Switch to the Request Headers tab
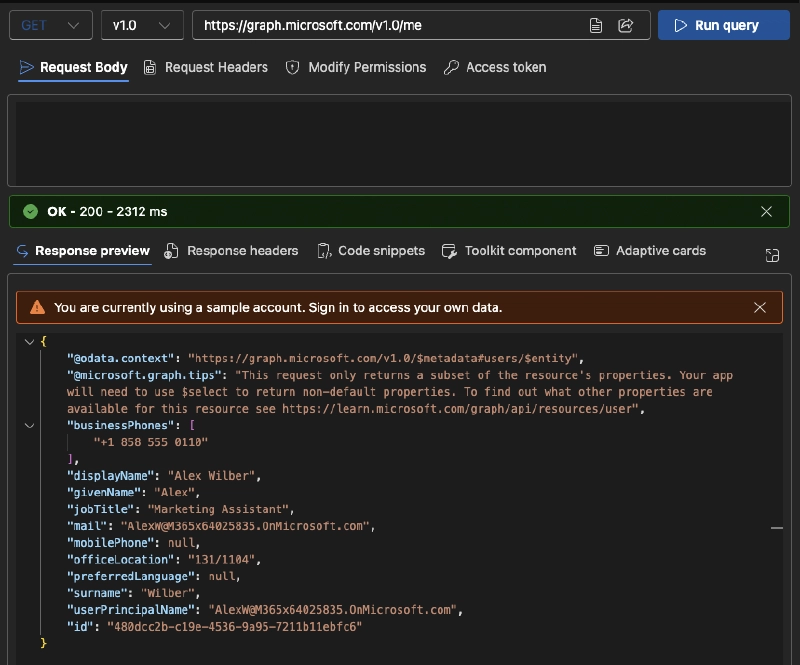Image resolution: width=800 pixels, height=665 pixels. 206,67
